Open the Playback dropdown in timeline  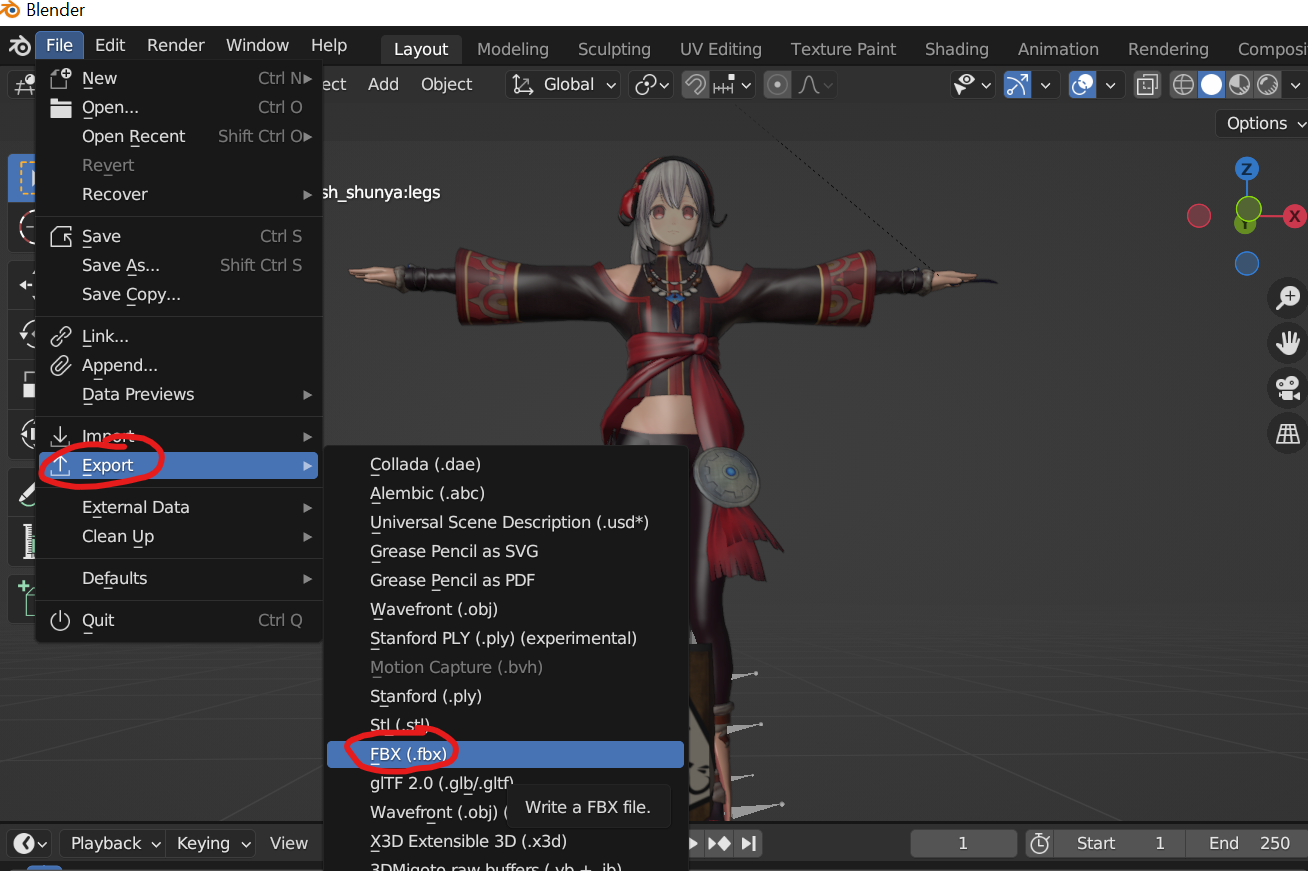coord(111,843)
